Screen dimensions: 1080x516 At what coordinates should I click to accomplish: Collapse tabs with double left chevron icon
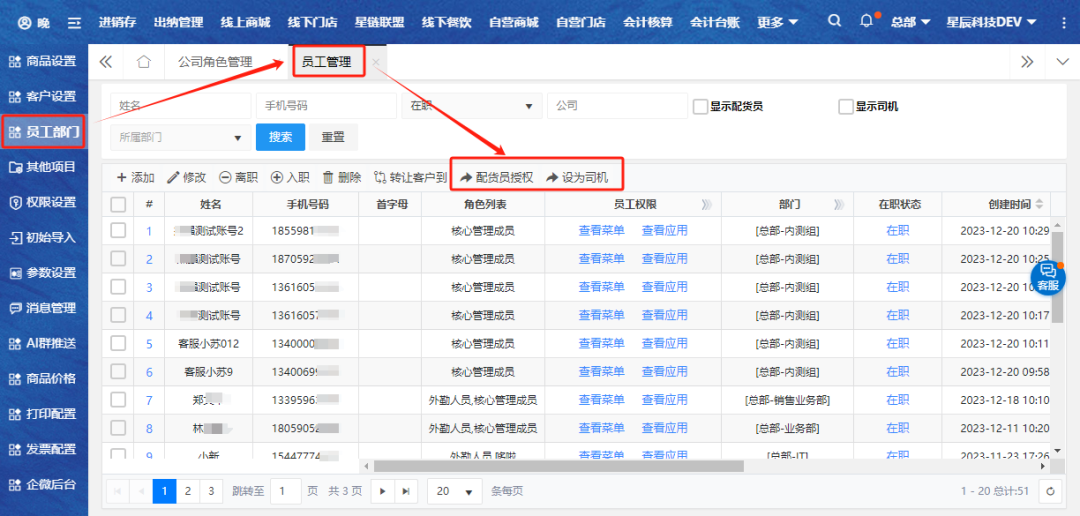click(105, 62)
